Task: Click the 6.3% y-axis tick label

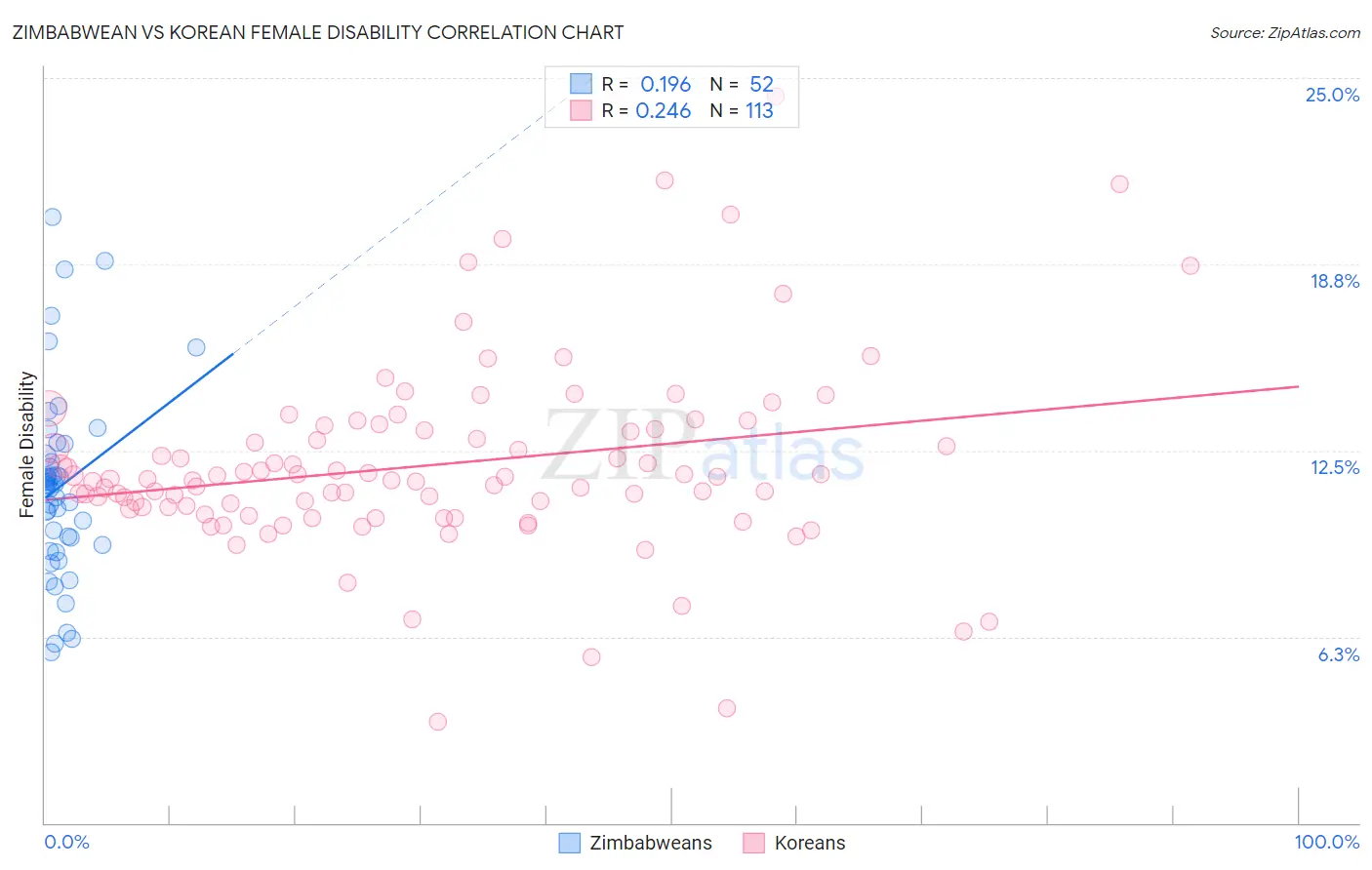Action: click(x=1338, y=654)
